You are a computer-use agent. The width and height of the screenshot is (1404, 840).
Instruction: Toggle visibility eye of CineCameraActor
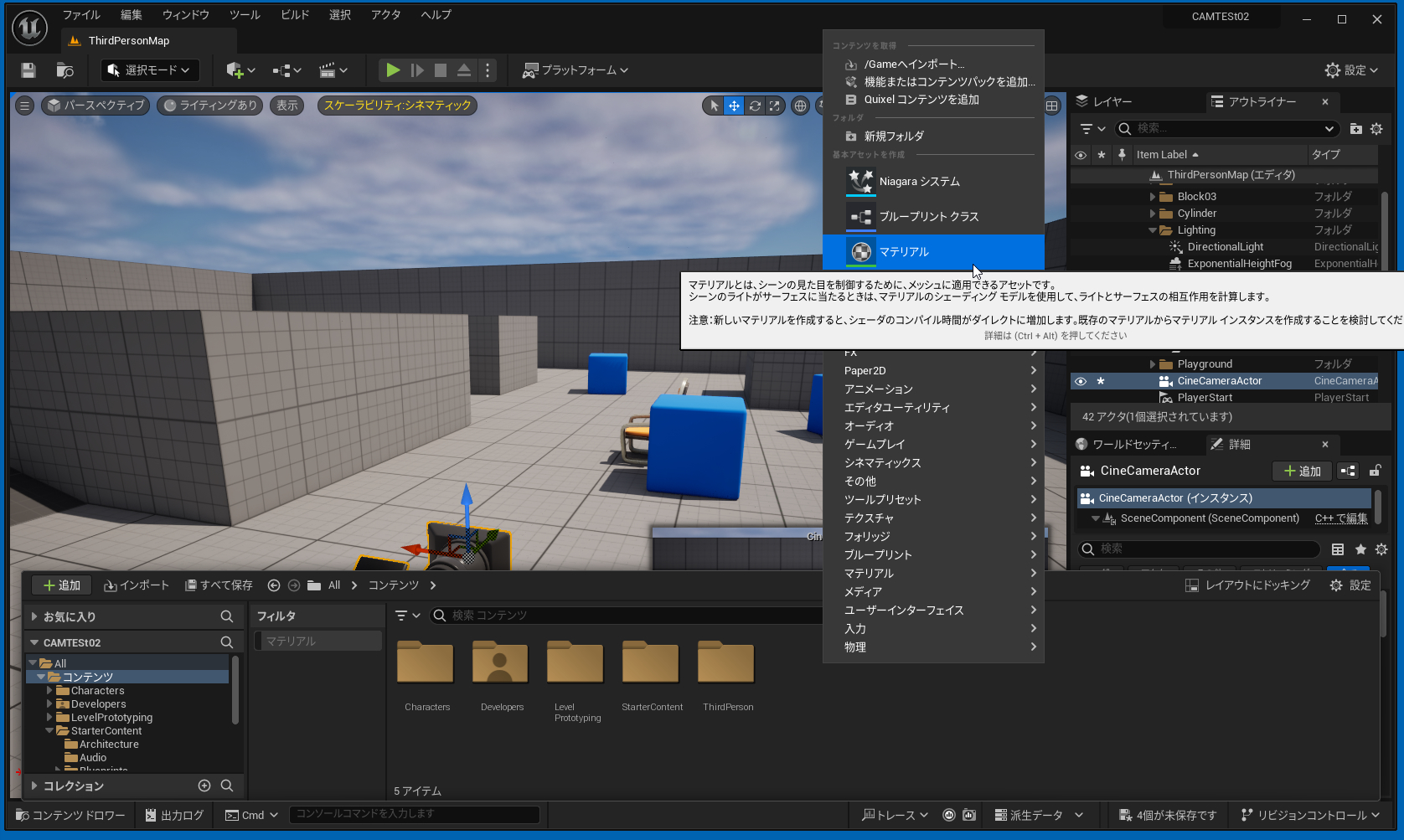1081,381
